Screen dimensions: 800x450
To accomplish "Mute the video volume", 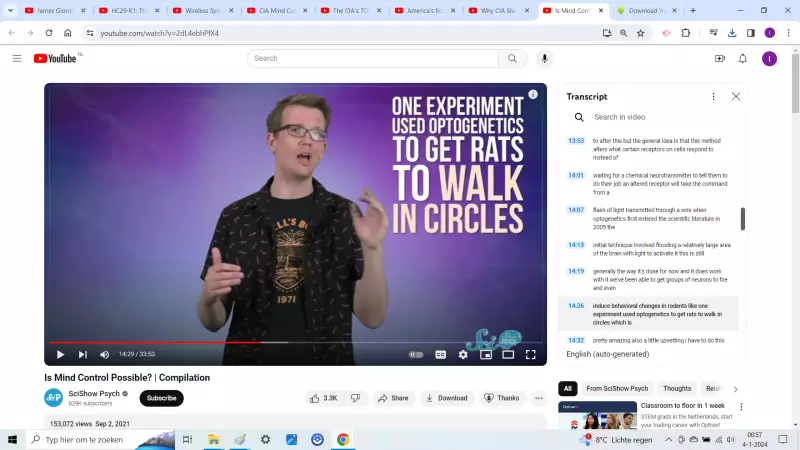I will coord(105,355).
